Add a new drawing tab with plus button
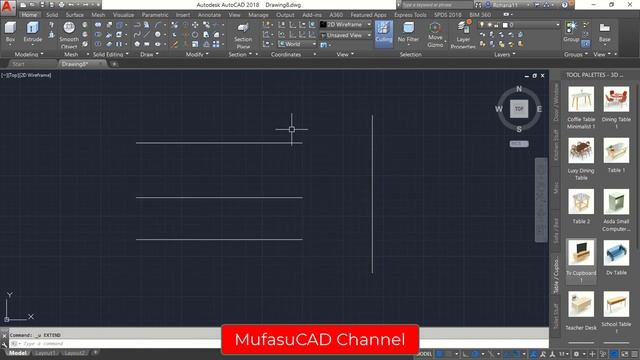Image resolution: width=640 pixels, height=360 pixels. tap(114, 64)
